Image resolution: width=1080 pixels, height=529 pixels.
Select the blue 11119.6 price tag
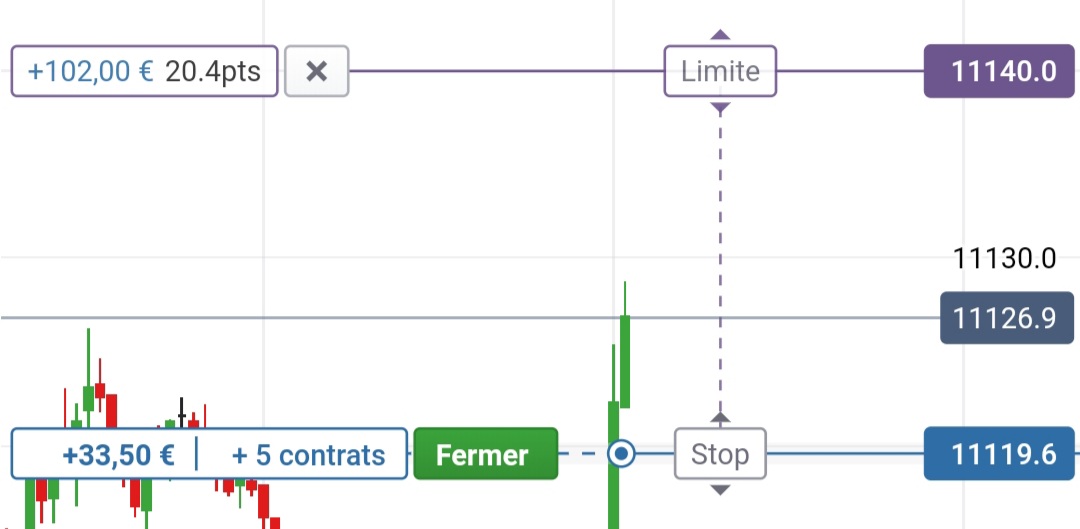[1001, 455]
